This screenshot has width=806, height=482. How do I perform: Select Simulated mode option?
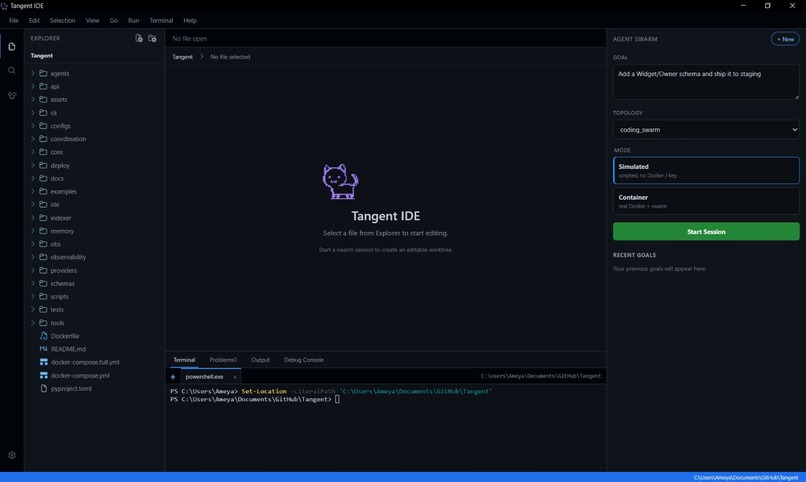tap(706, 170)
